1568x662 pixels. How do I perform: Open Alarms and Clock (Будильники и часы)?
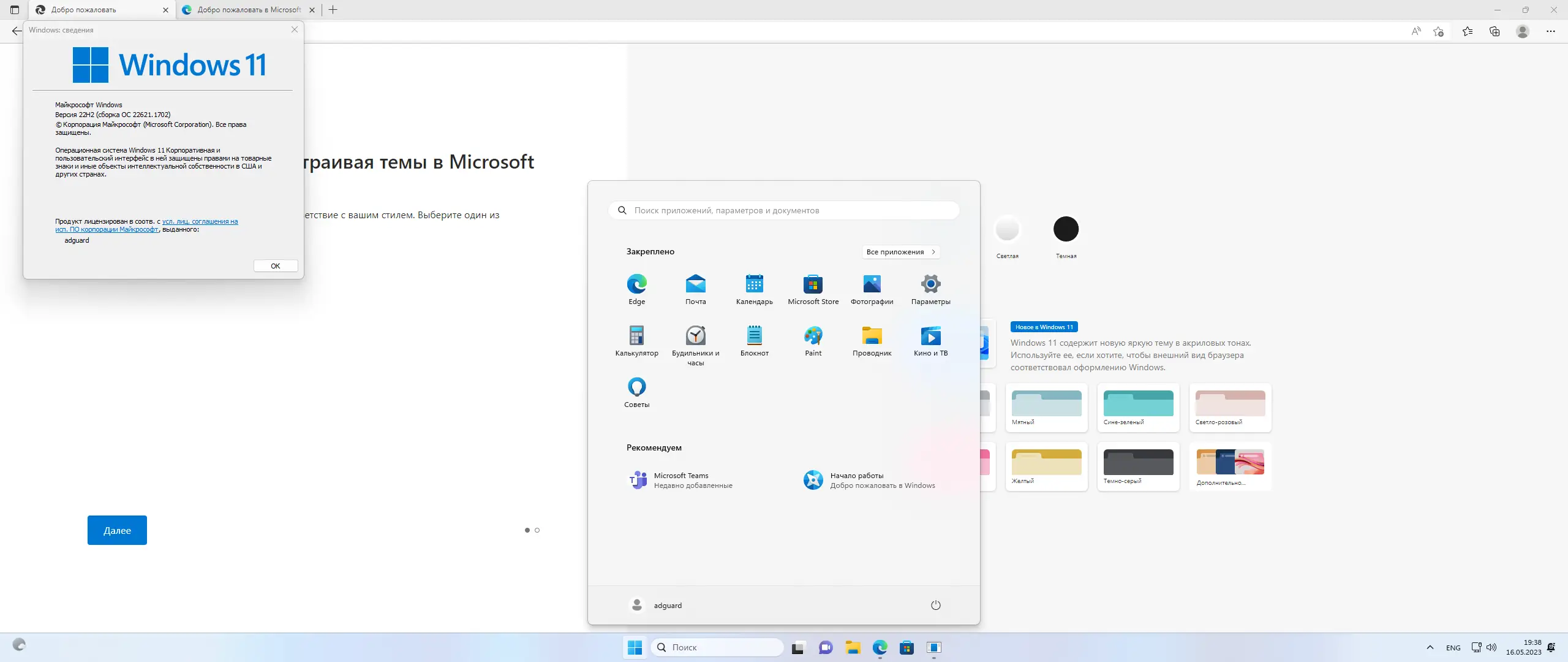(695, 337)
